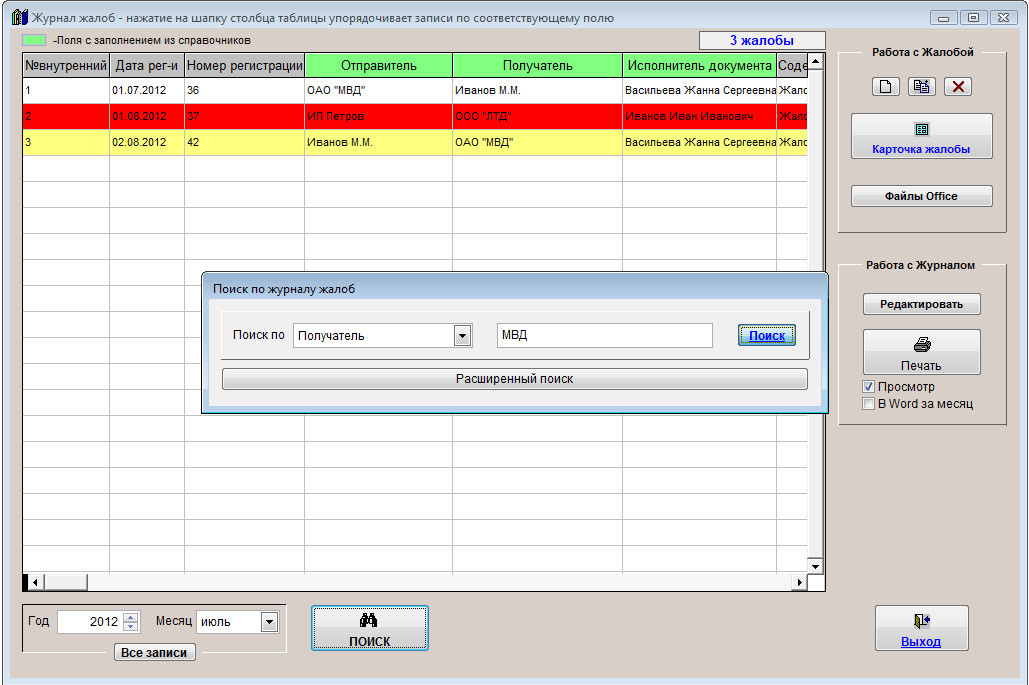Select registration number 37 cell

pyautogui.click(x=244, y=116)
